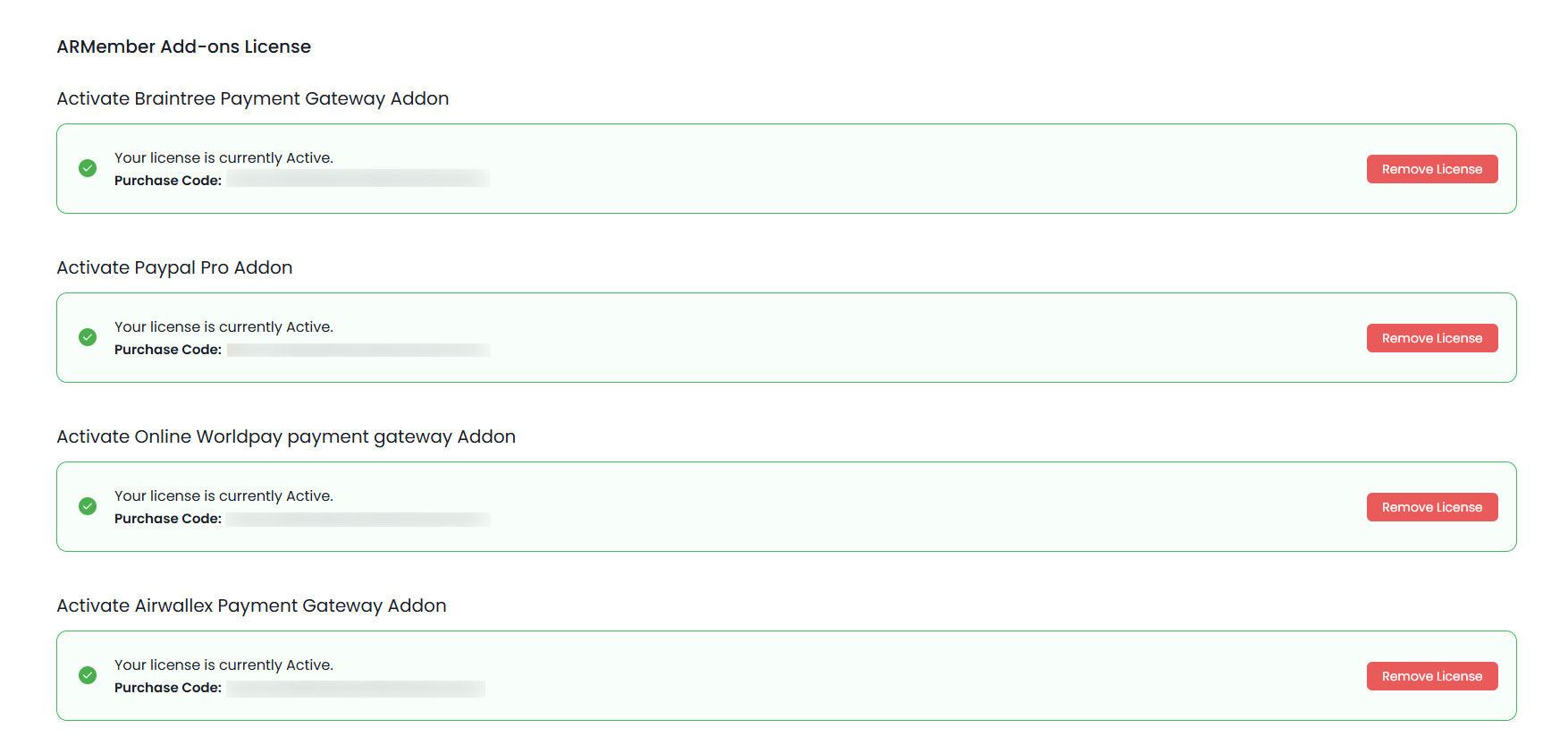
Task: Remove the Braintree Payment Gateway license
Action: tap(1431, 168)
